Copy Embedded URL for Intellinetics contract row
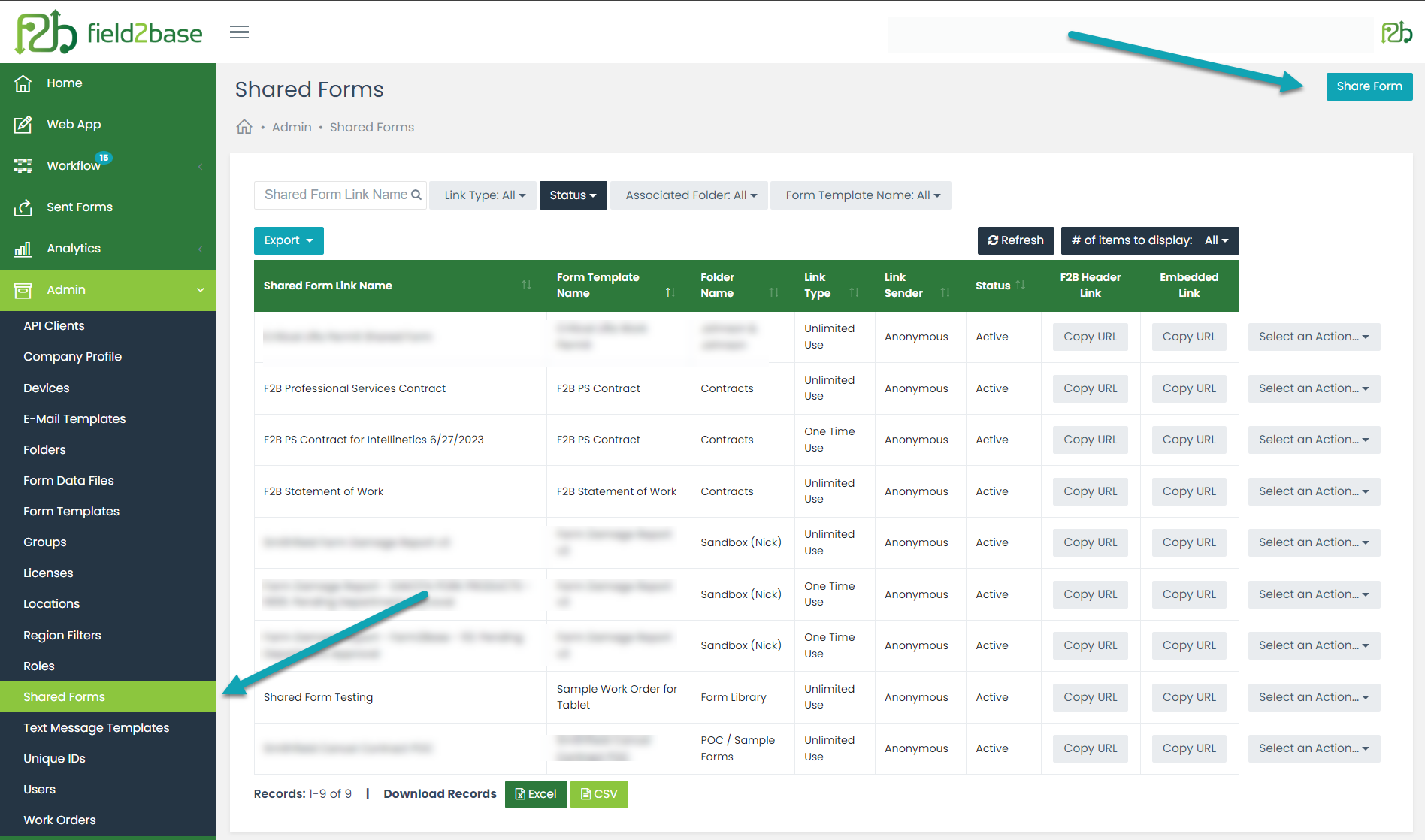Screen dimensions: 1425x840 coord(1189,440)
